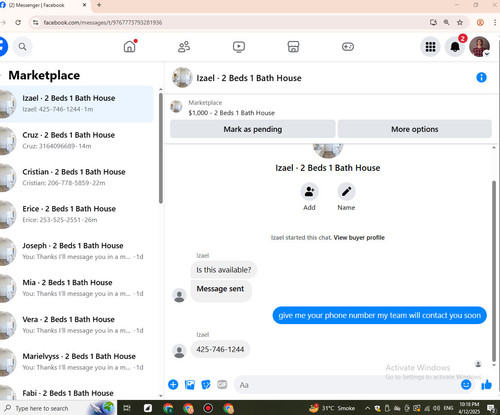Open the weather widget showing 31°C Smoke
500x415 pixels.
(x=332, y=408)
